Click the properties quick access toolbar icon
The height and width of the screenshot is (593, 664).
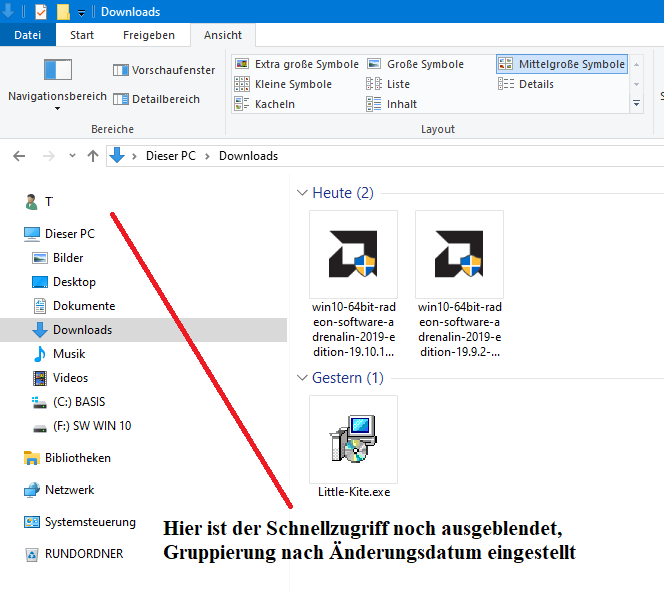pyautogui.click(x=41, y=11)
